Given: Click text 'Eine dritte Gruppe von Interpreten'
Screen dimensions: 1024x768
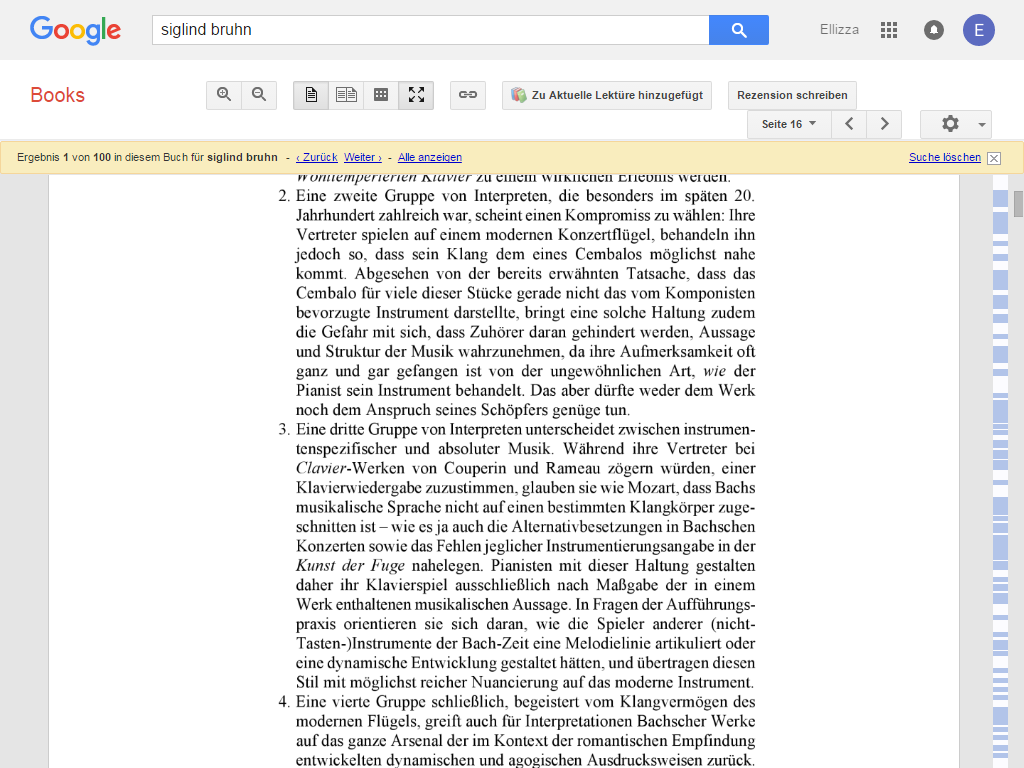Looking at the screenshot, I should (409, 429).
